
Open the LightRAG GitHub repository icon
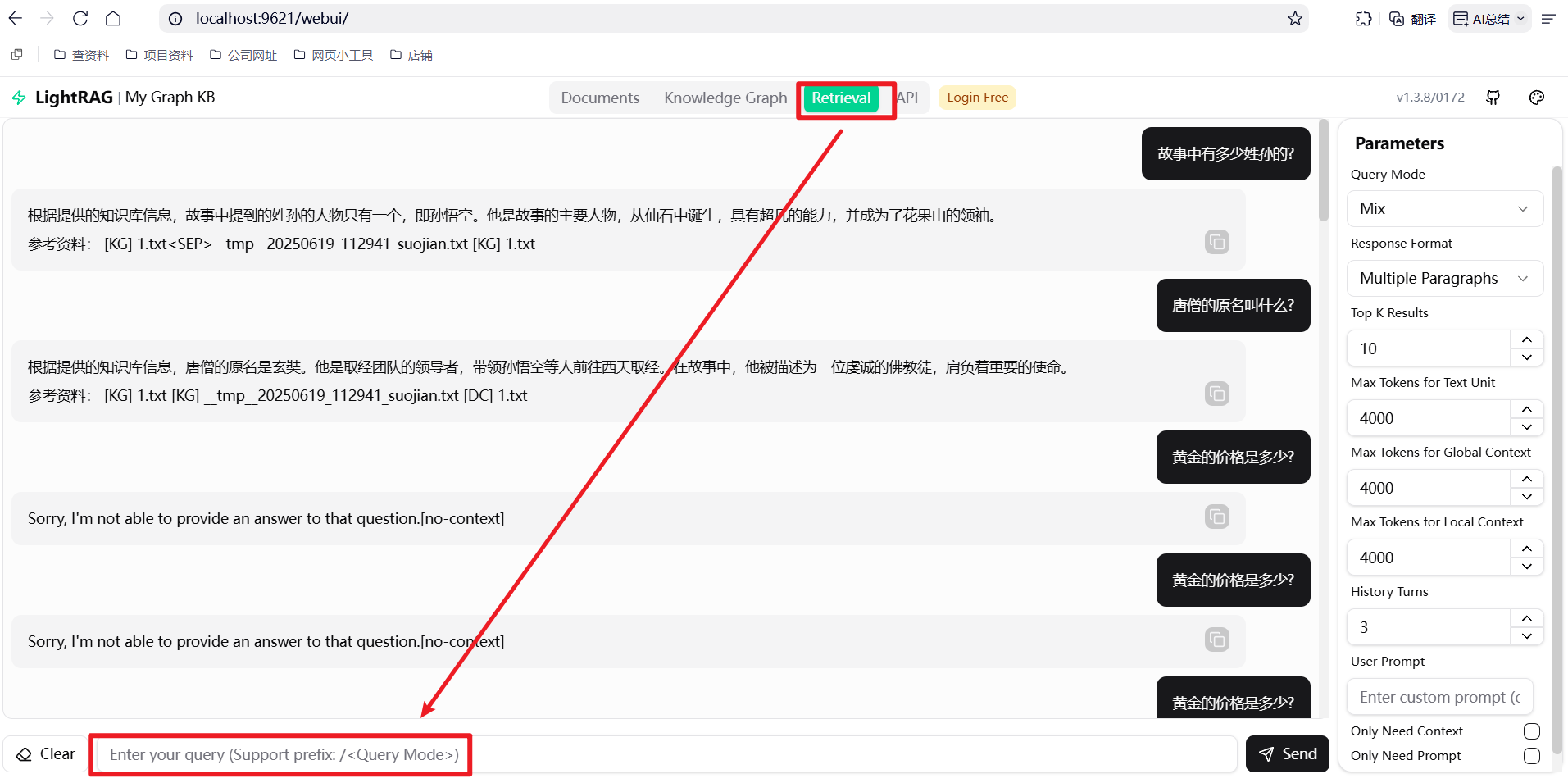(x=1493, y=97)
